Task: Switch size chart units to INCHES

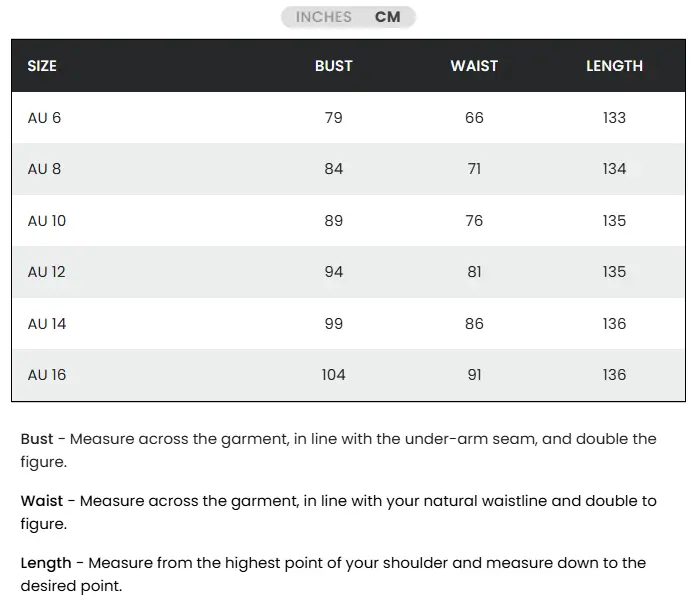Action: 323,17
